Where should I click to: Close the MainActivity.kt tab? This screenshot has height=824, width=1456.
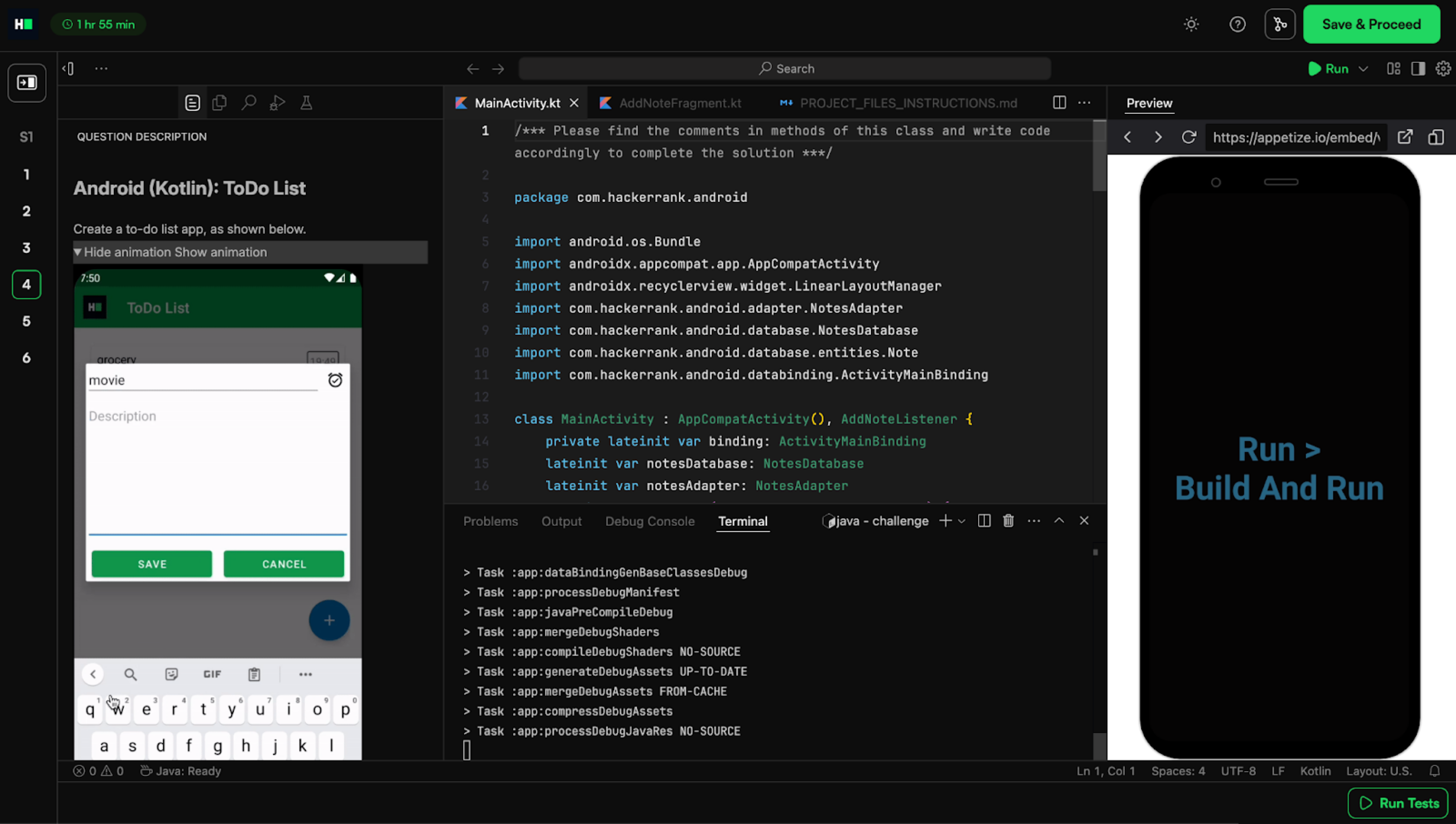click(x=574, y=103)
